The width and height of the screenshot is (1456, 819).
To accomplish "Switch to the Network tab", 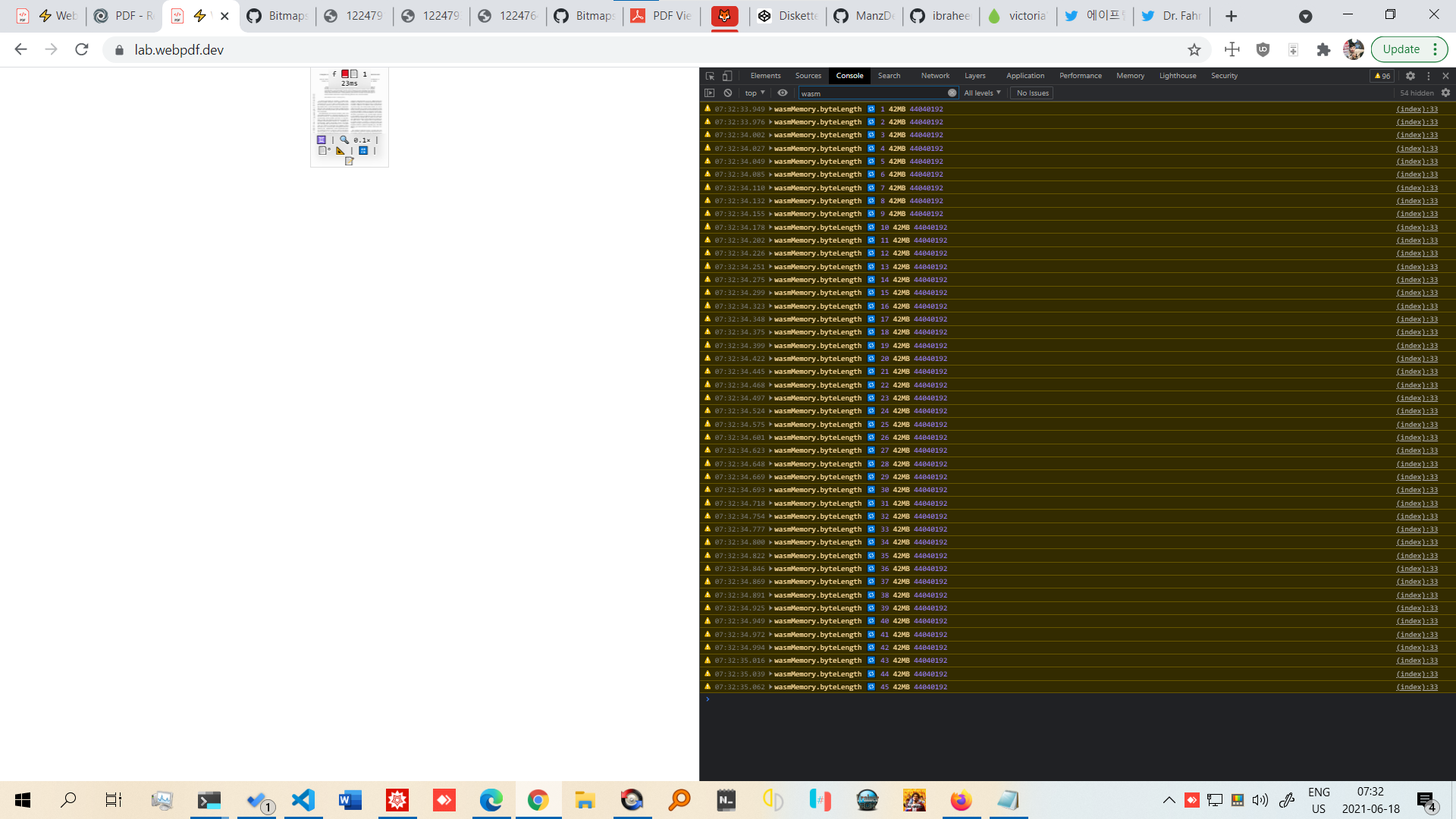I will (935, 76).
